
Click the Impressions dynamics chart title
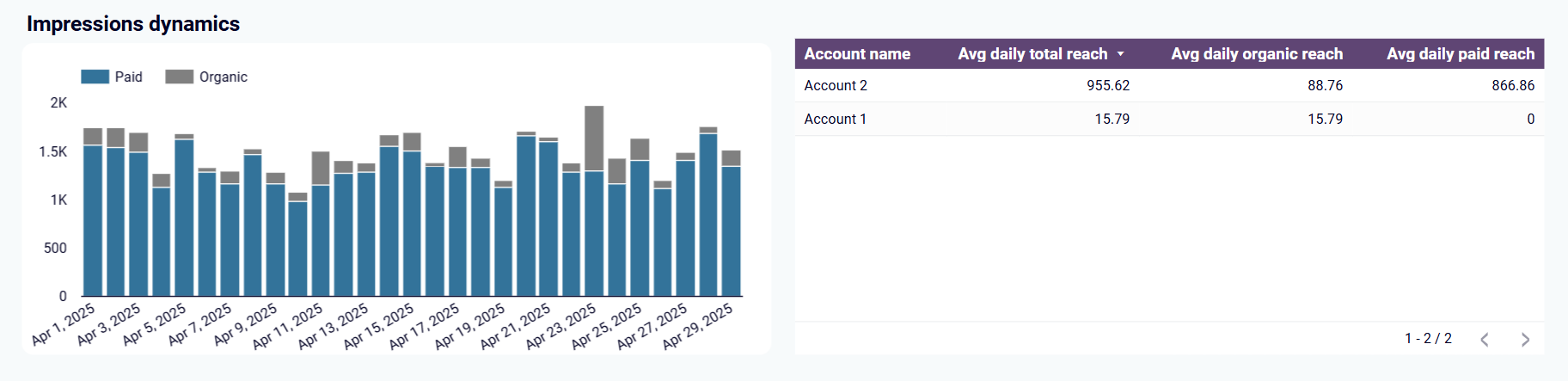click(x=133, y=24)
